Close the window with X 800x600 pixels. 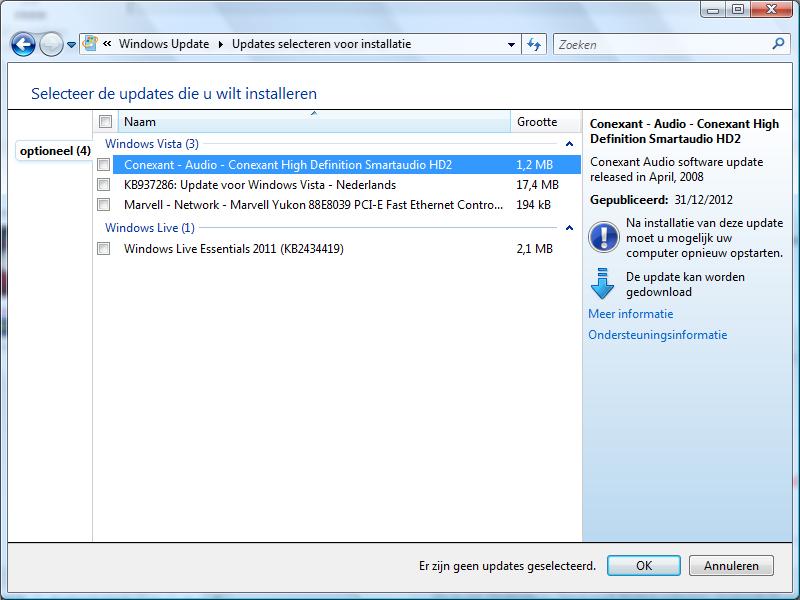point(771,10)
